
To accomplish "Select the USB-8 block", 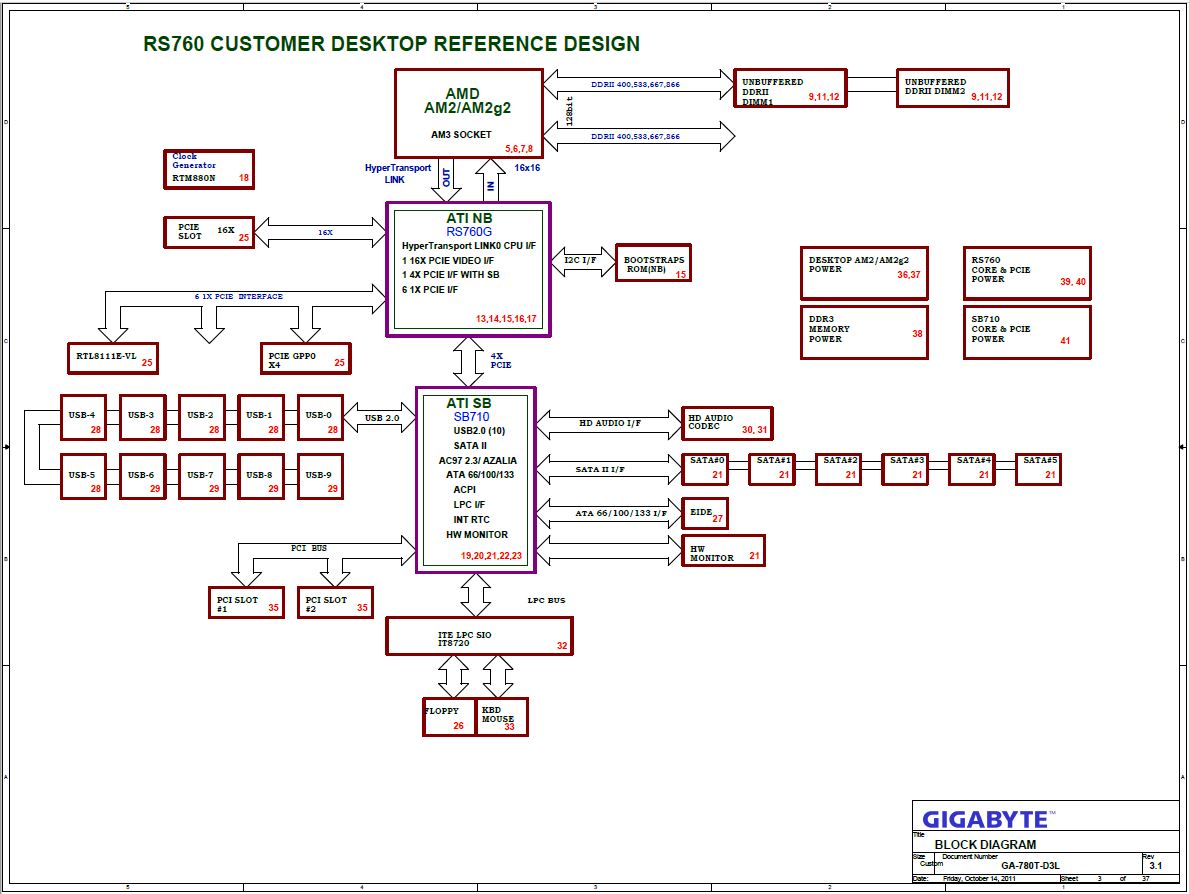I will (261, 476).
